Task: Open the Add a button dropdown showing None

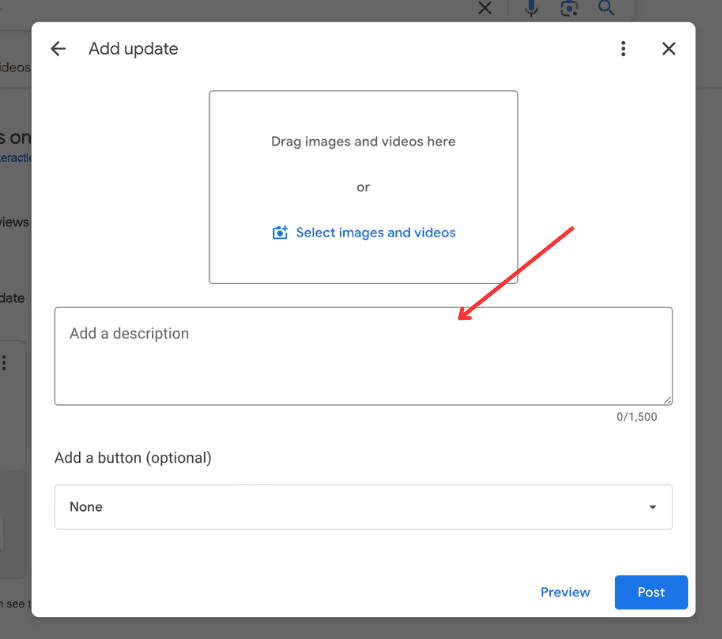Action: (x=363, y=507)
